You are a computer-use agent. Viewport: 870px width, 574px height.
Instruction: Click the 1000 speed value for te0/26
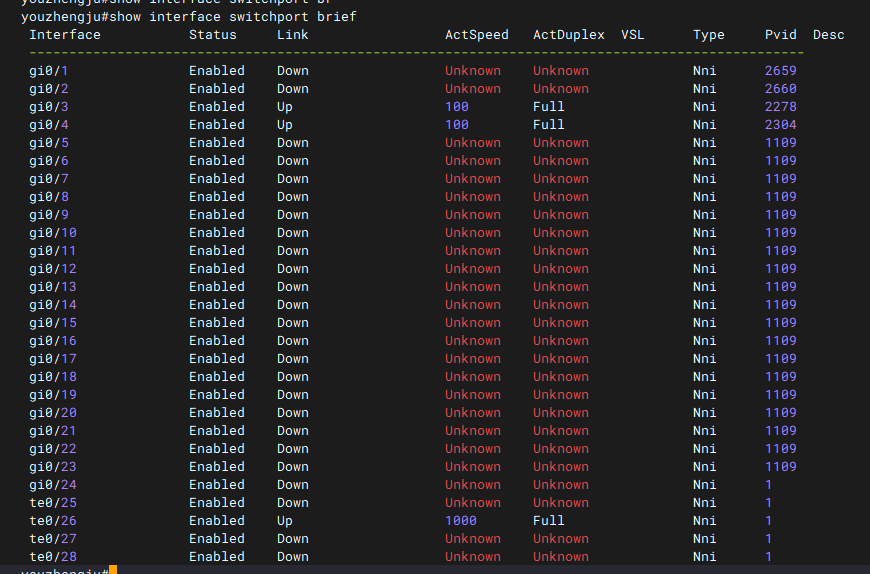point(461,521)
